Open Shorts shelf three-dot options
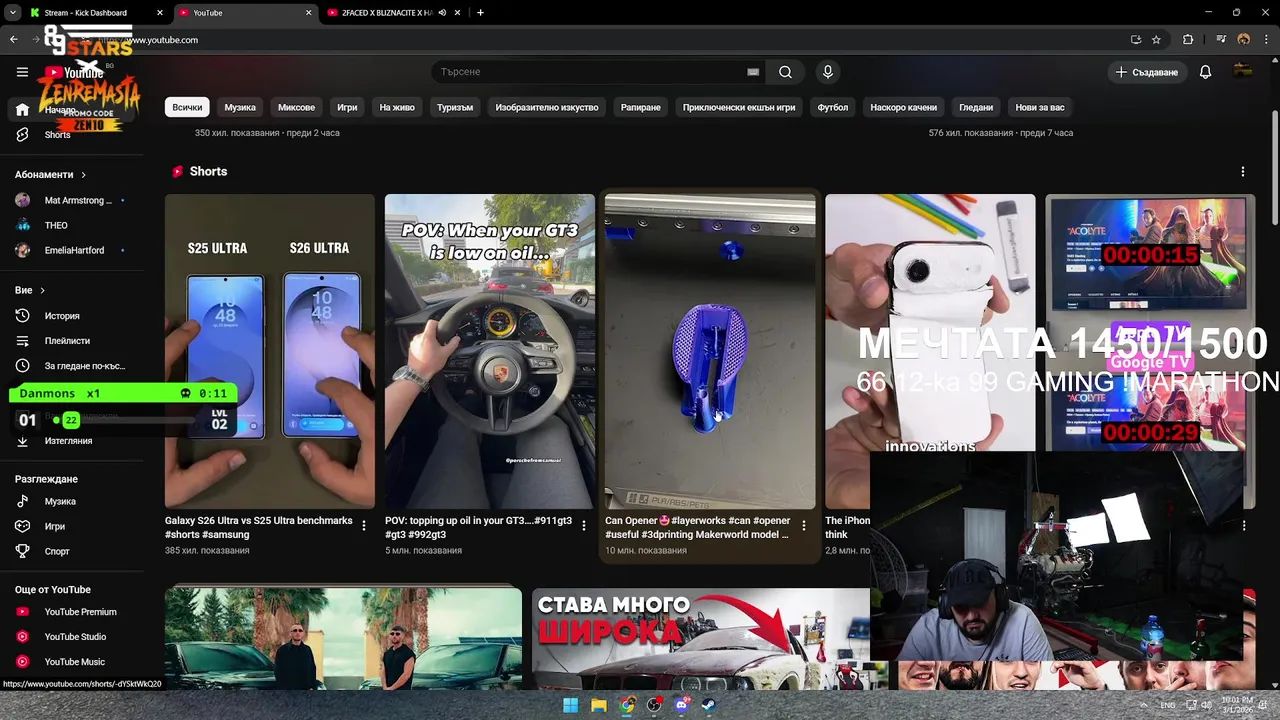The height and width of the screenshot is (720, 1280). [1243, 172]
